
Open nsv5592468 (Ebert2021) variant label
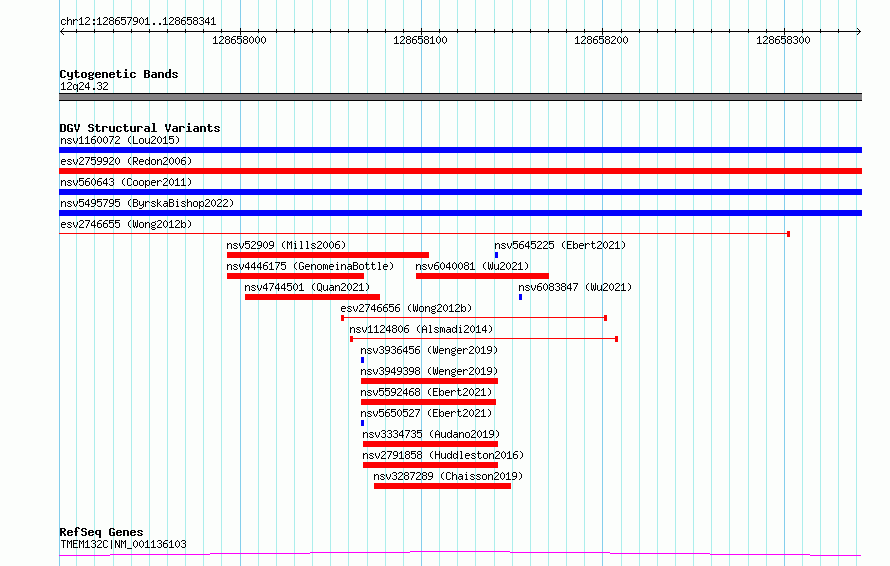426,392
